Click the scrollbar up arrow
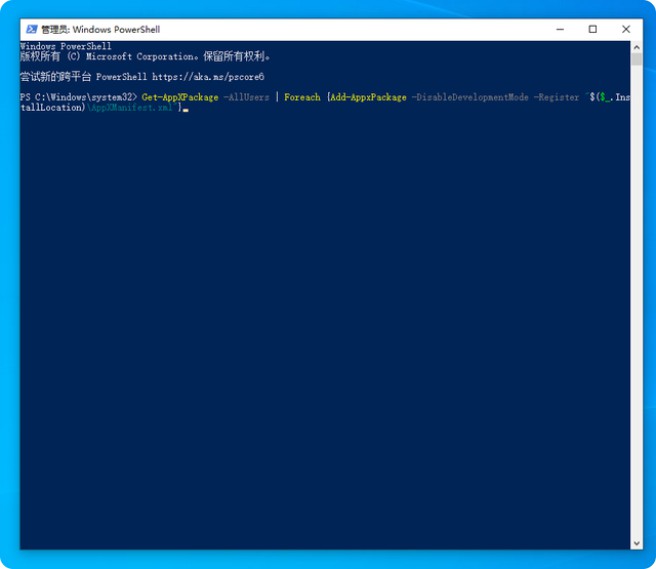 [635, 48]
